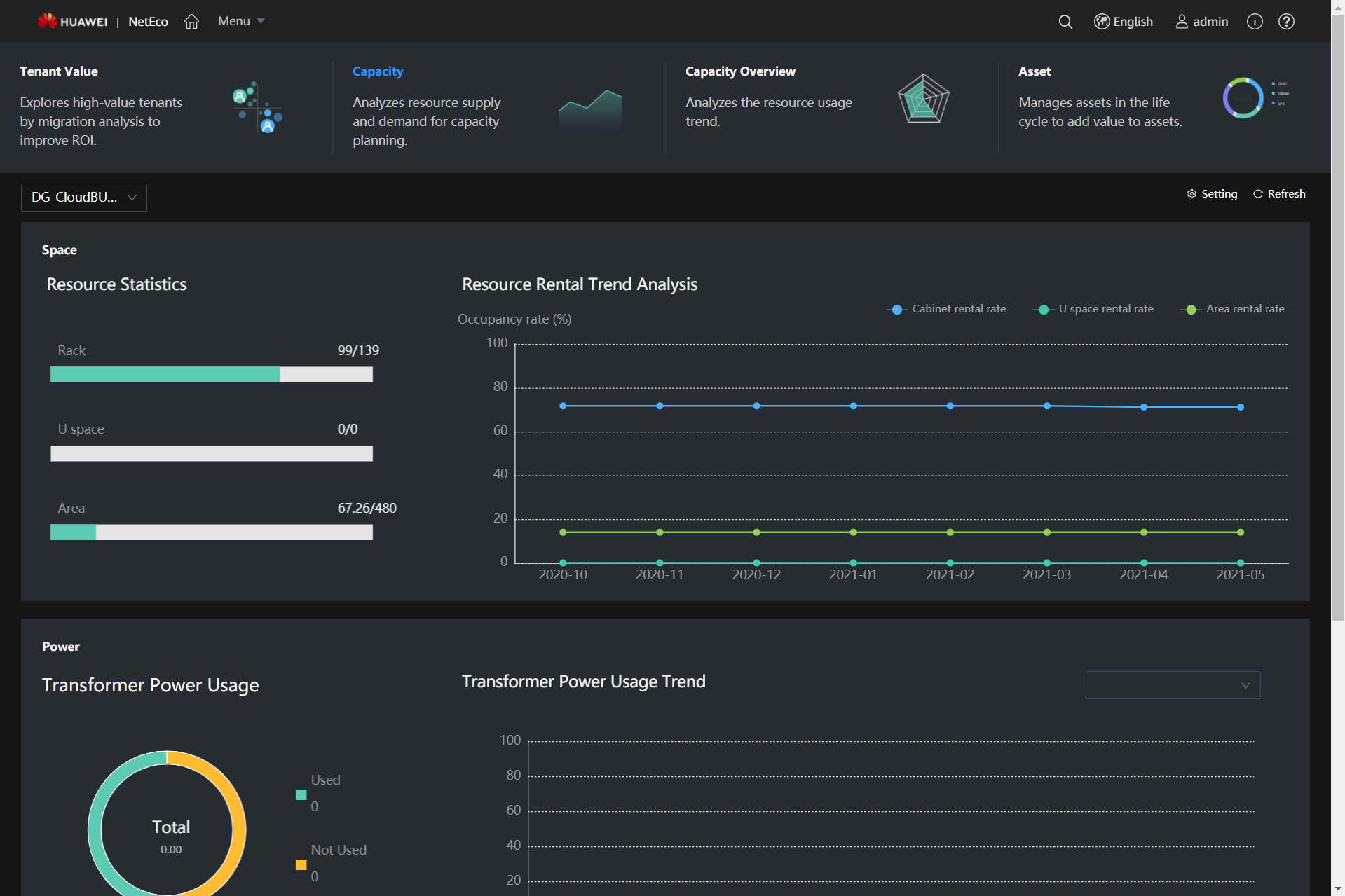Click the Setting button
Viewport: 1345px width, 896px height.
[1211, 194]
